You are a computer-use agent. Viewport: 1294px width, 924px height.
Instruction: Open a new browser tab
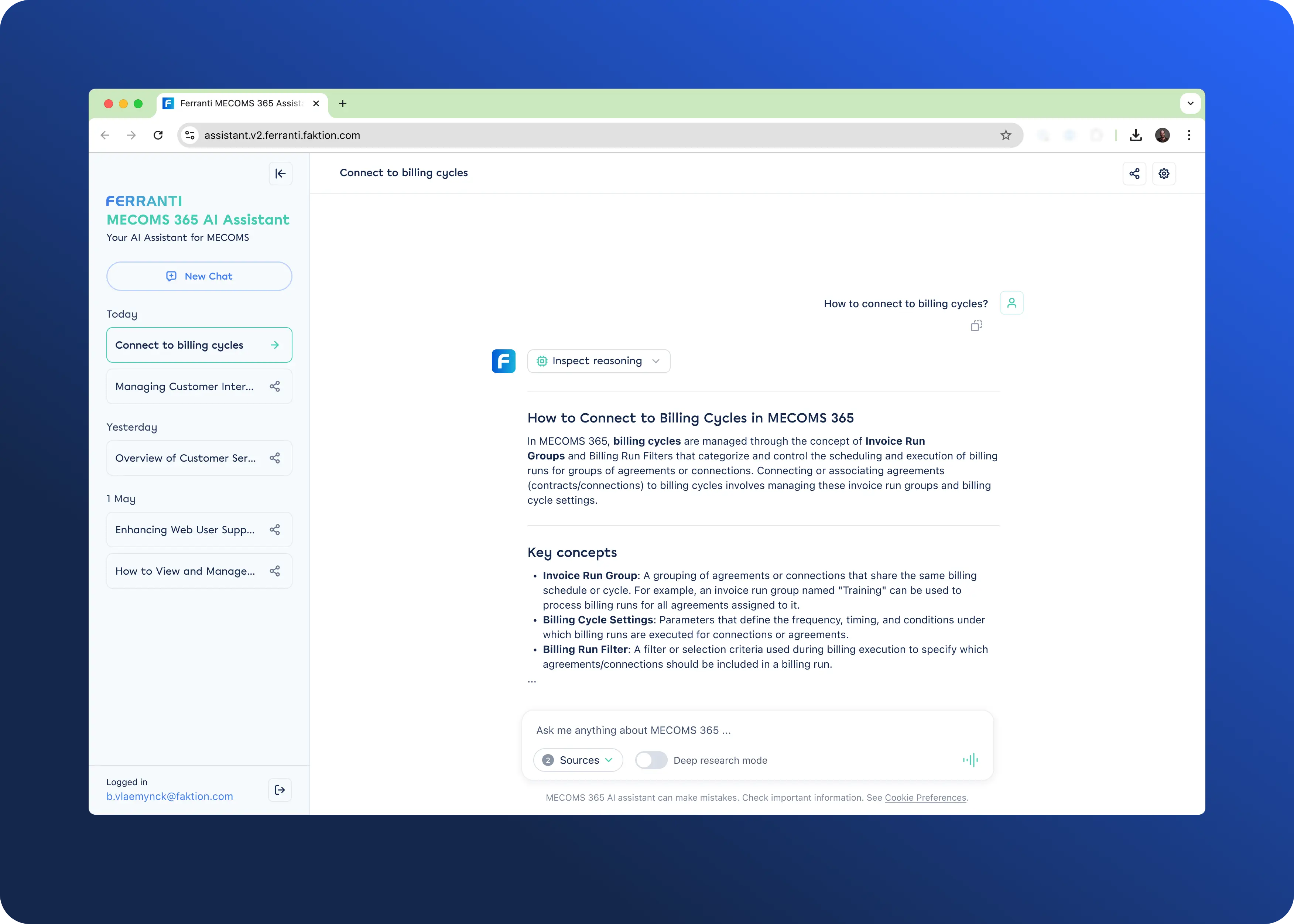(342, 103)
